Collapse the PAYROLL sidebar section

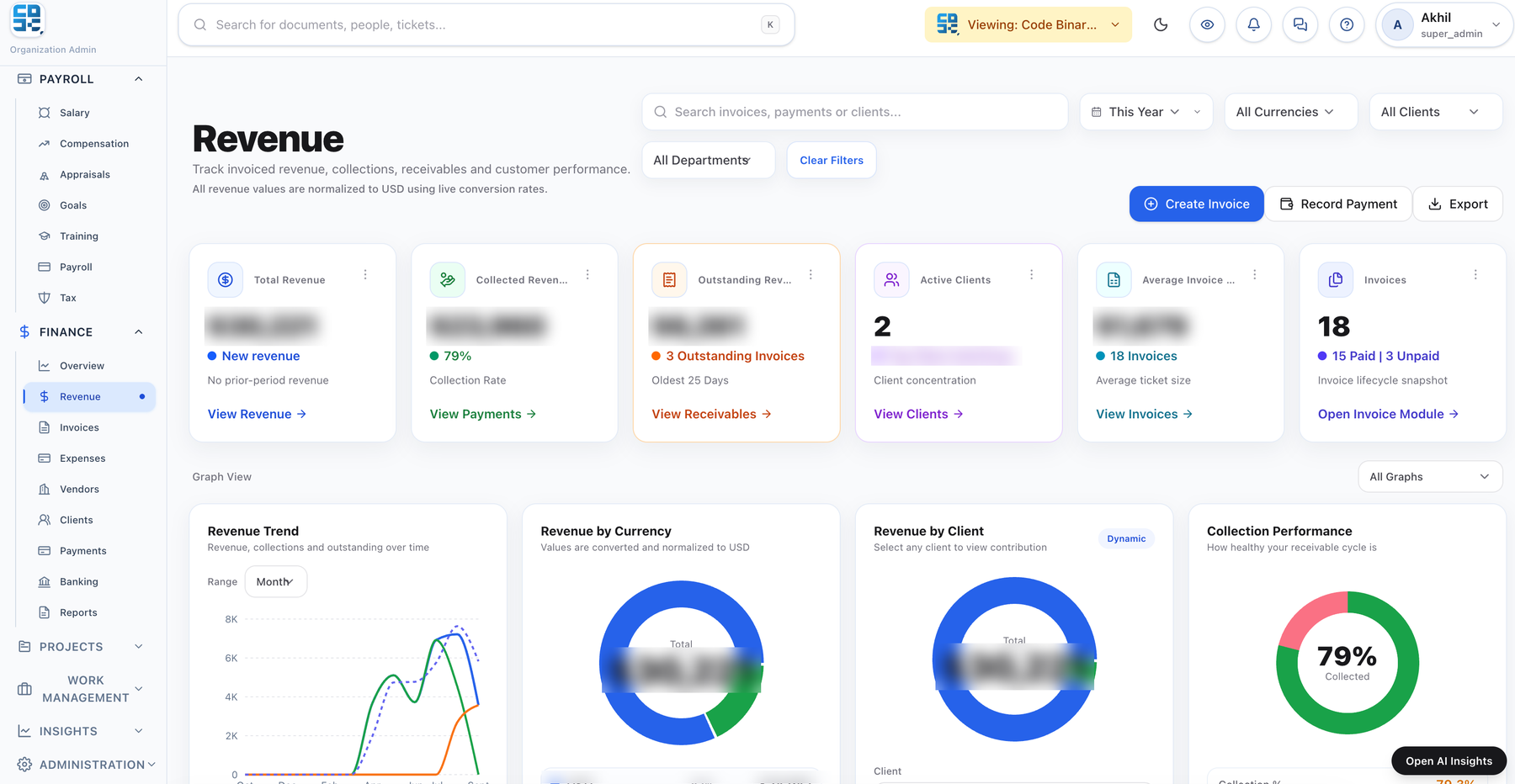pyautogui.click(x=80, y=79)
